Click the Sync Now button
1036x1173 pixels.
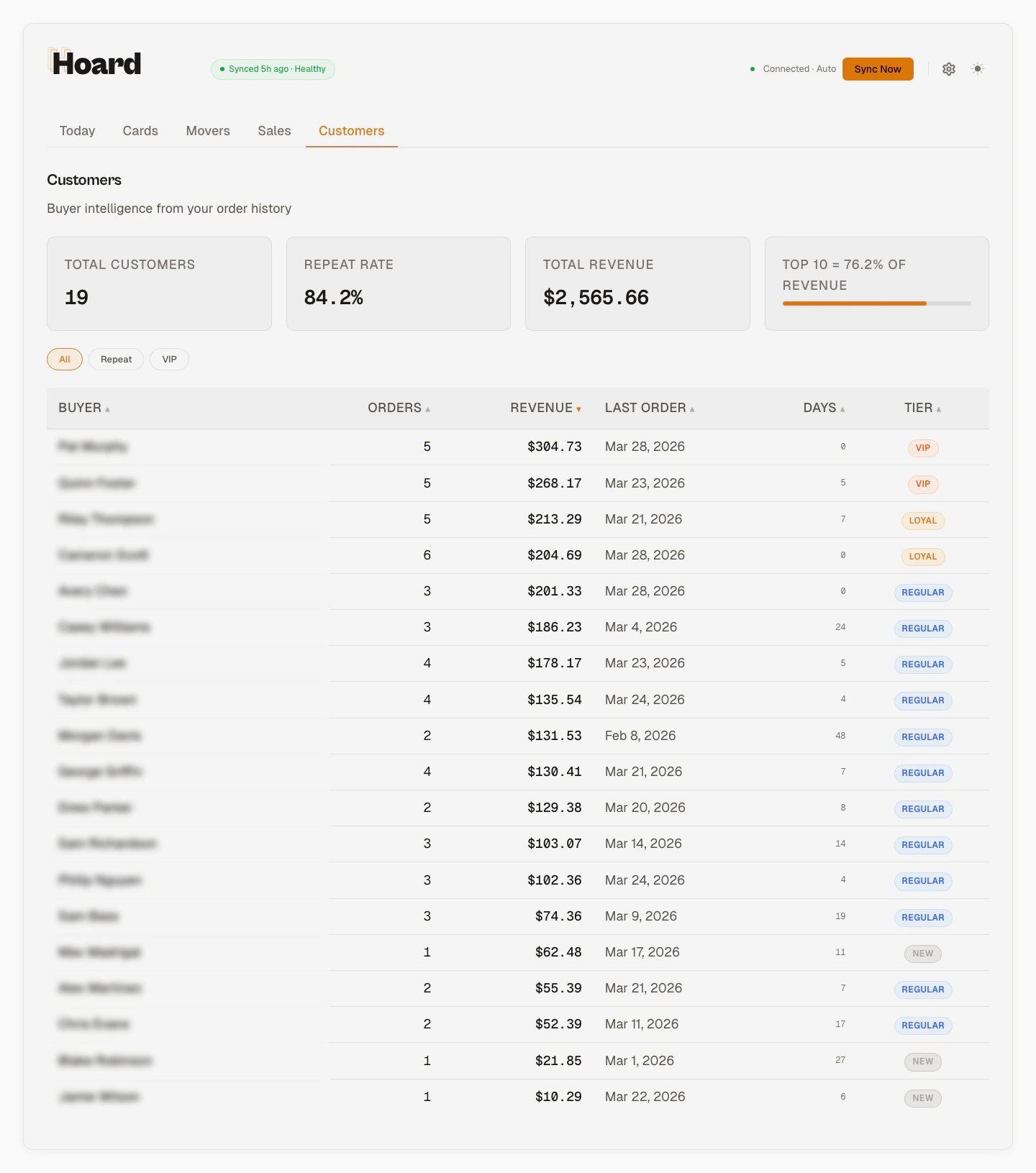tap(878, 69)
